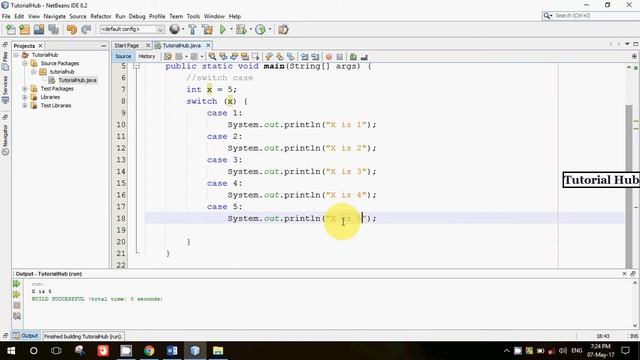Viewport: 640px width, 360px height.
Task: Open the default config dropdown
Action: pyautogui.click(x=132, y=29)
